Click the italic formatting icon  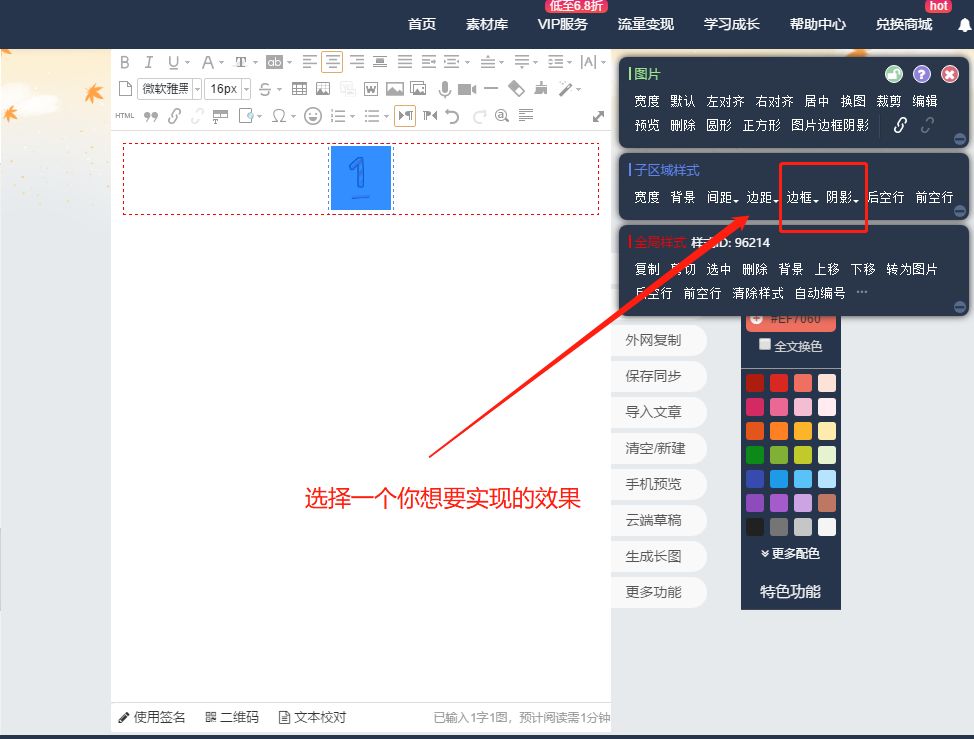(149, 62)
